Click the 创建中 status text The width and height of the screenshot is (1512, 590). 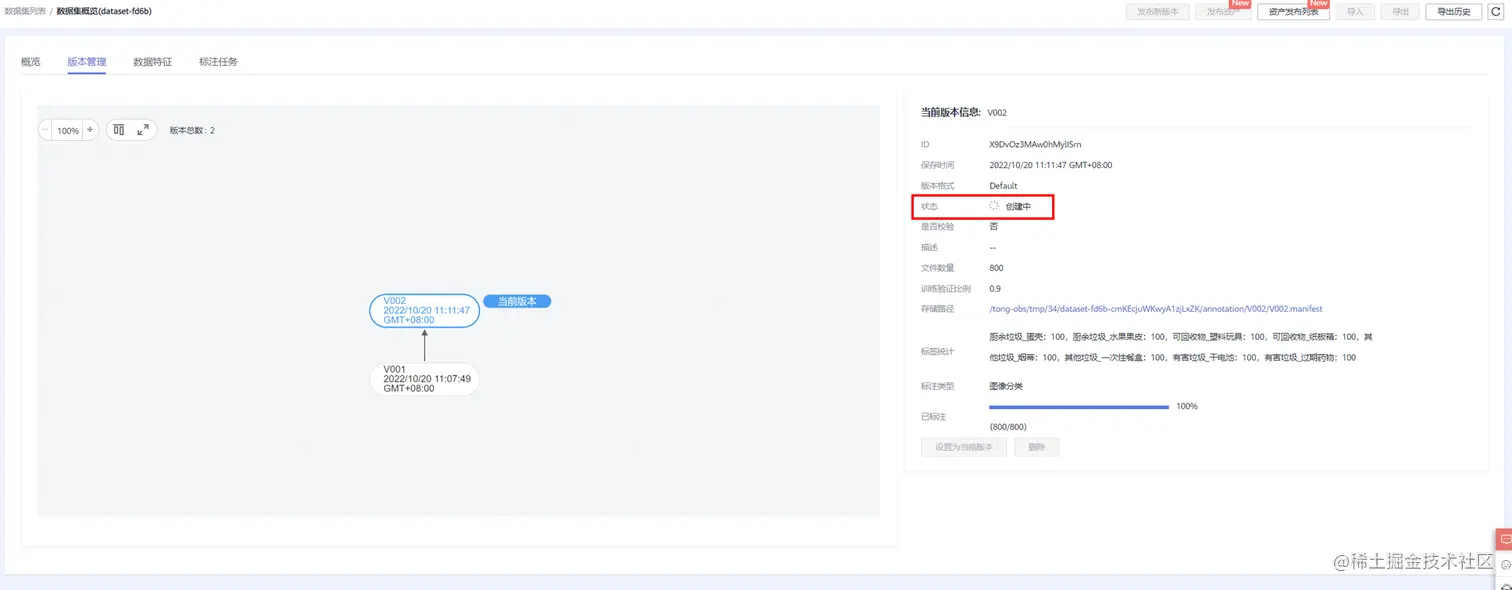[1018, 206]
